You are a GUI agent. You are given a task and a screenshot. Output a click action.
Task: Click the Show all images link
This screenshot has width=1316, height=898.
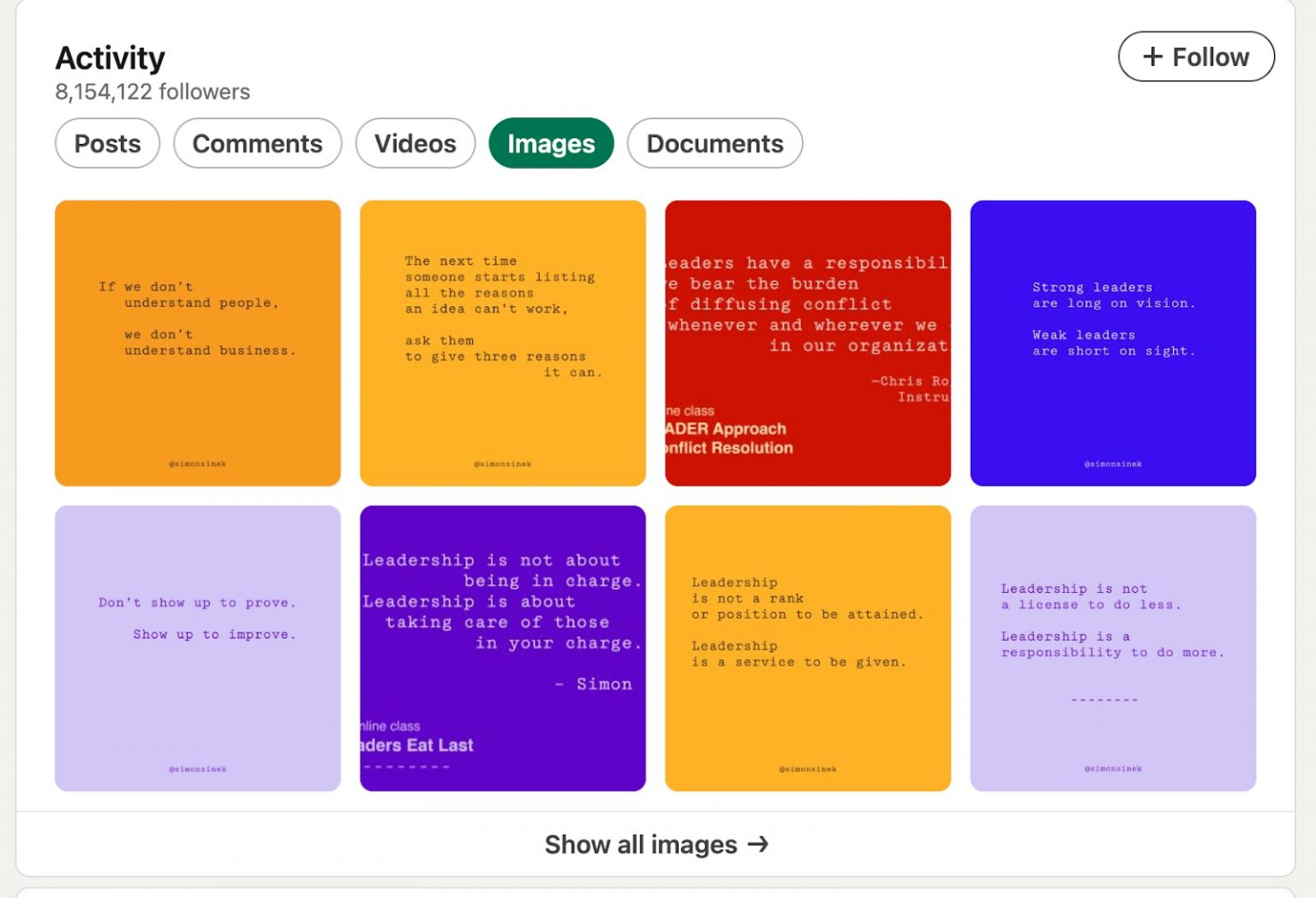tap(641, 845)
